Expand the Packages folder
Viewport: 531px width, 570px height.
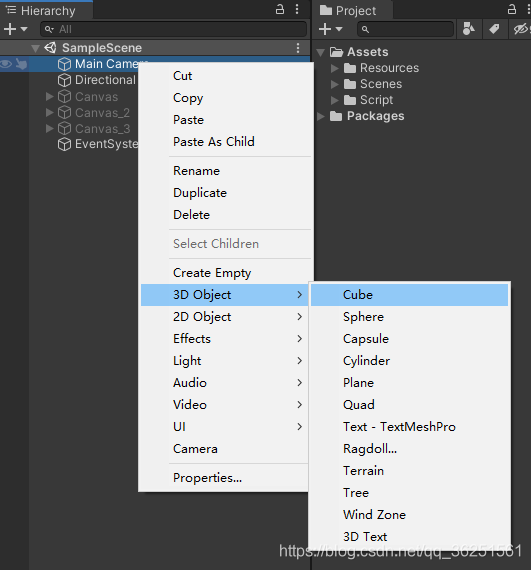coord(321,116)
